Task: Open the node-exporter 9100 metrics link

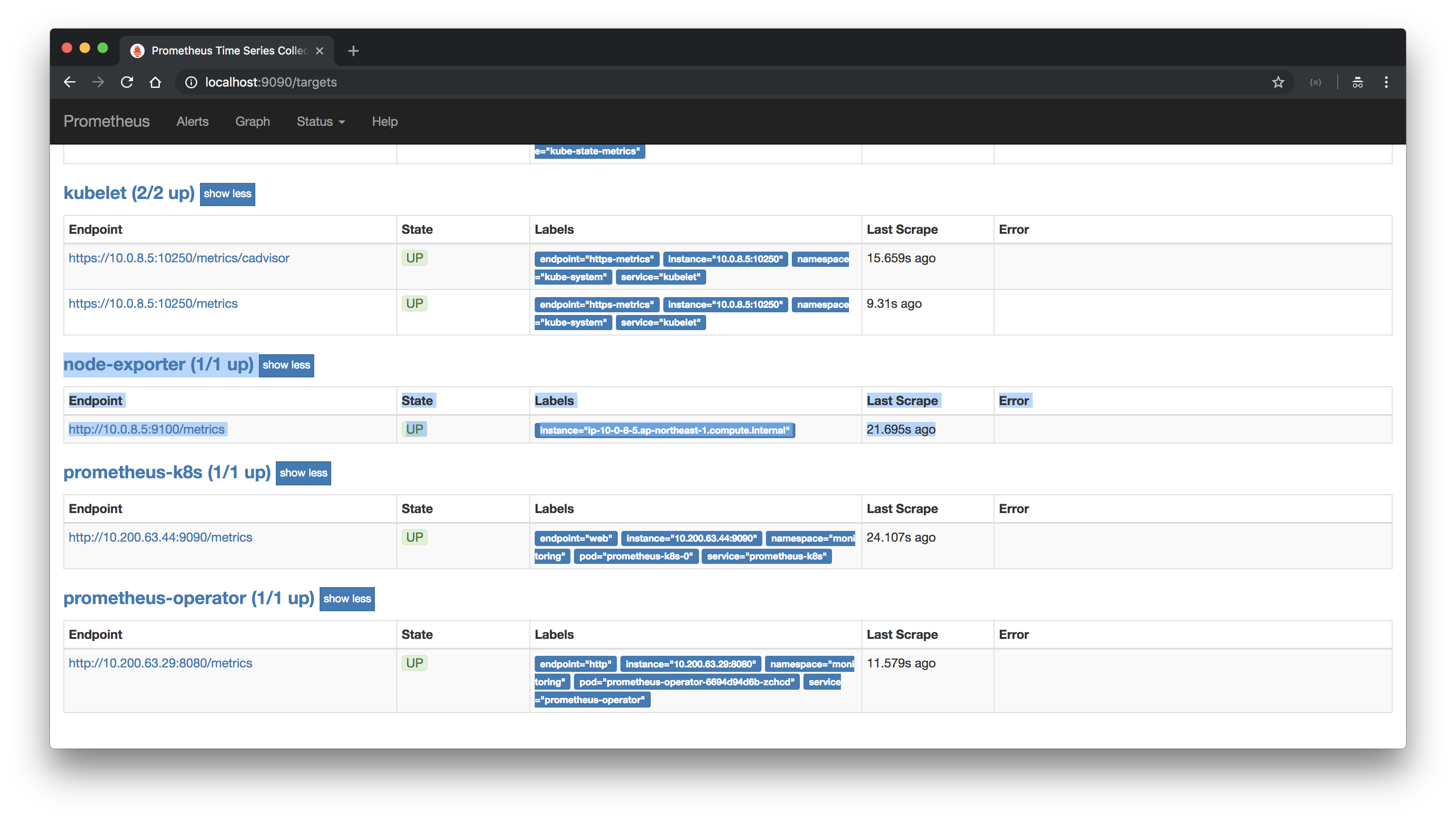Action: (146, 430)
